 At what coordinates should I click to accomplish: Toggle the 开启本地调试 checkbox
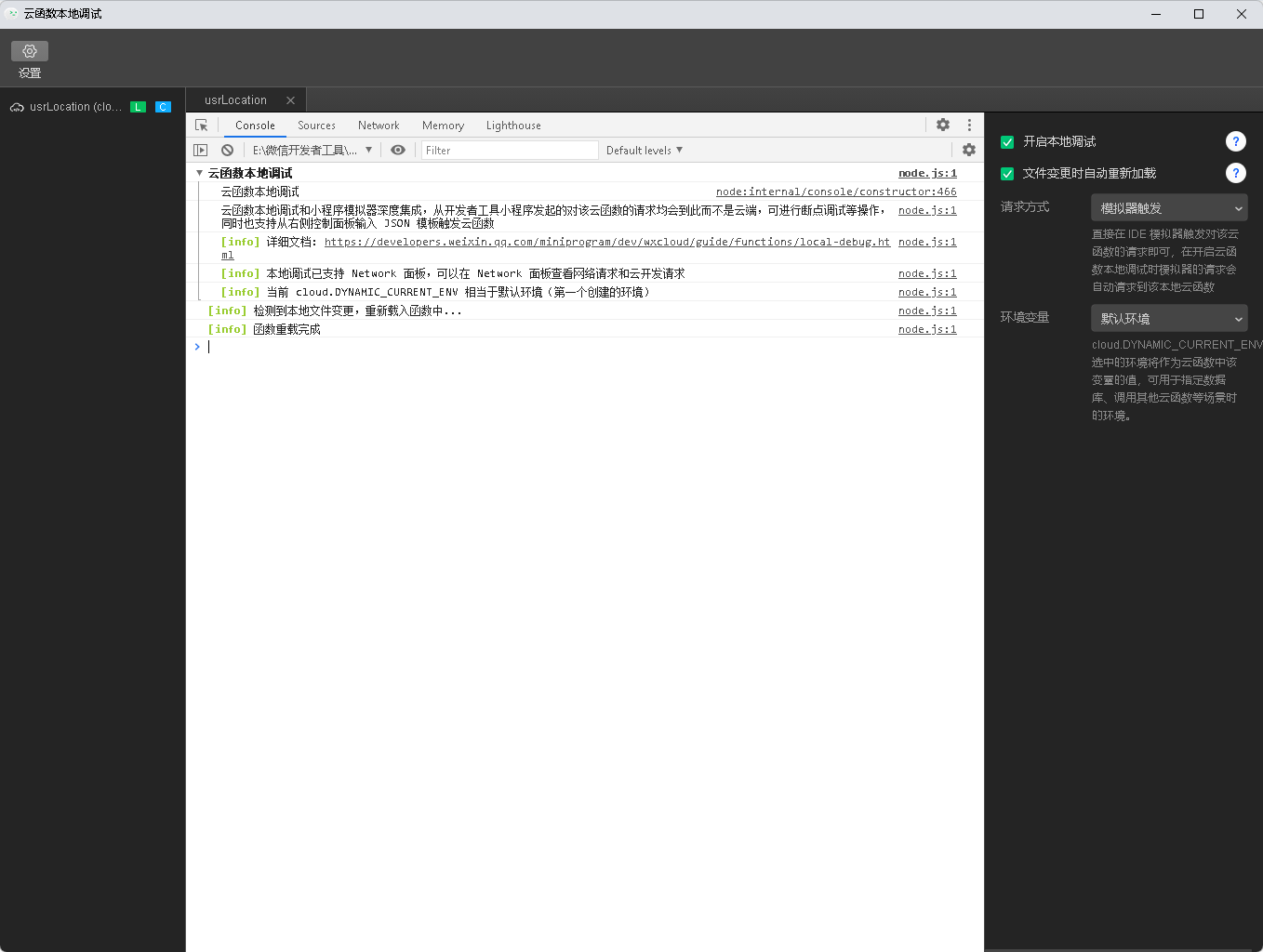(1006, 141)
